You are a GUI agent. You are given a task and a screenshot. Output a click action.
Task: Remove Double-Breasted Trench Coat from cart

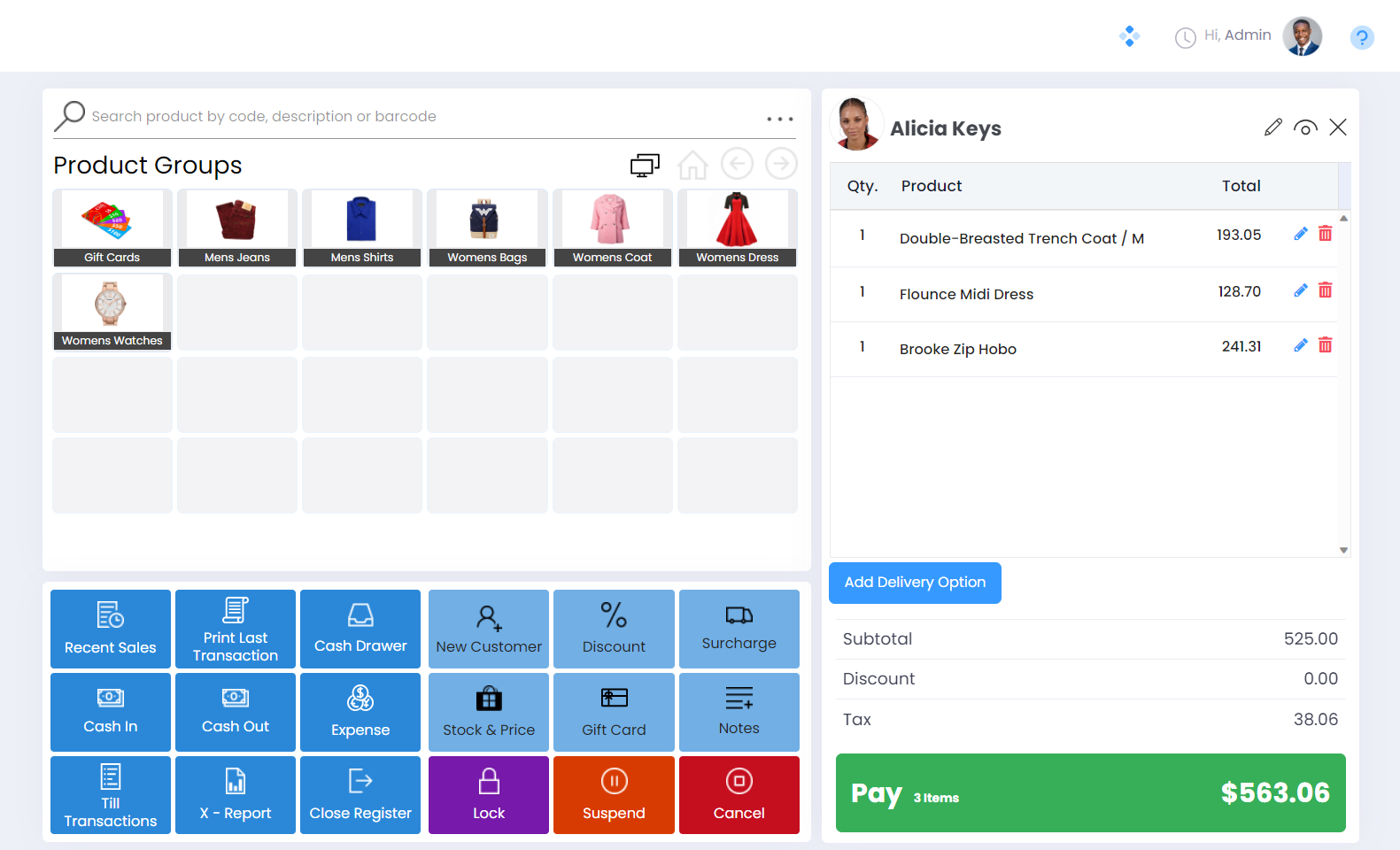click(x=1325, y=234)
